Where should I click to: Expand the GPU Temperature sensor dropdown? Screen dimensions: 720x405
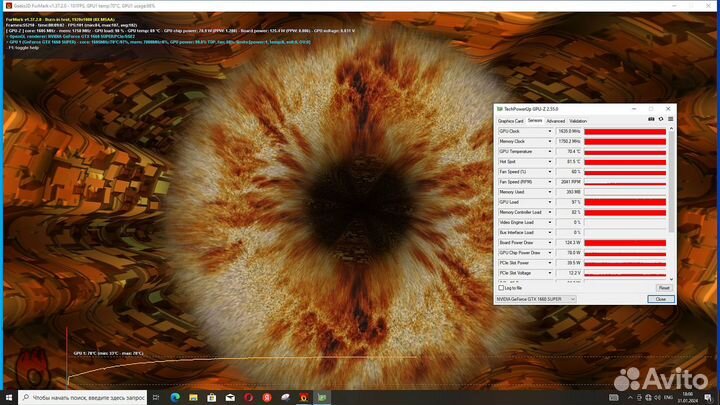click(550, 151)
